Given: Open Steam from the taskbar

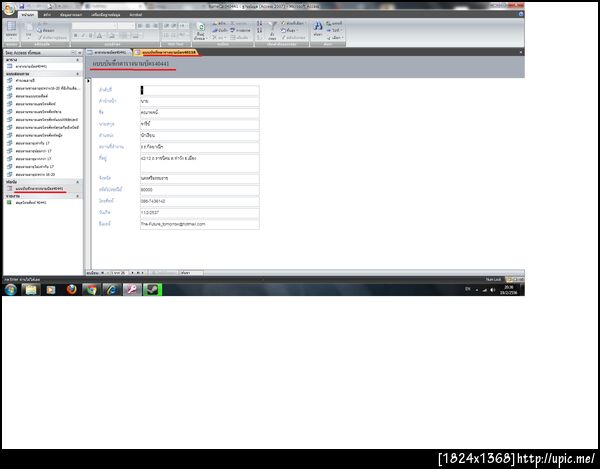Looking at the screenshot, I should point(152,290).
